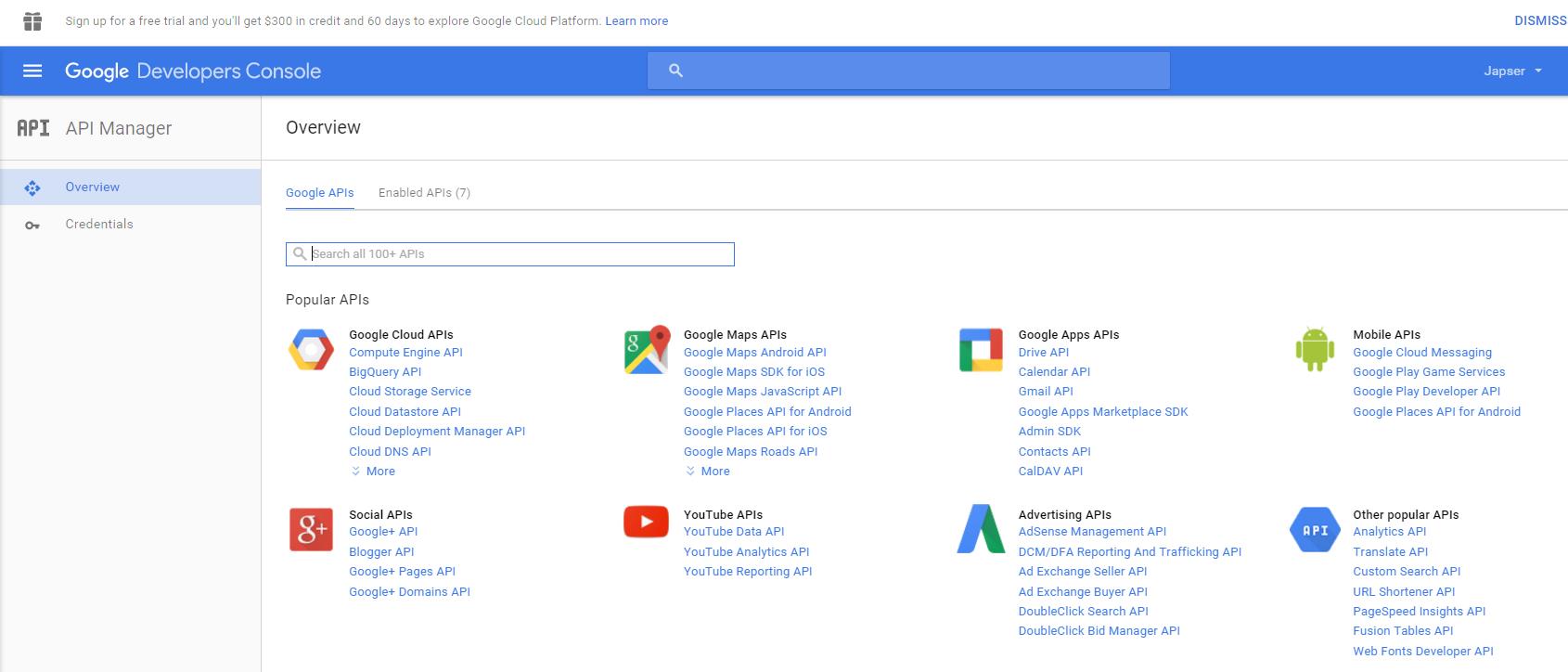Open Google Play Game Services
This screenshot has height=672, width=1568.
(1429, 372)
